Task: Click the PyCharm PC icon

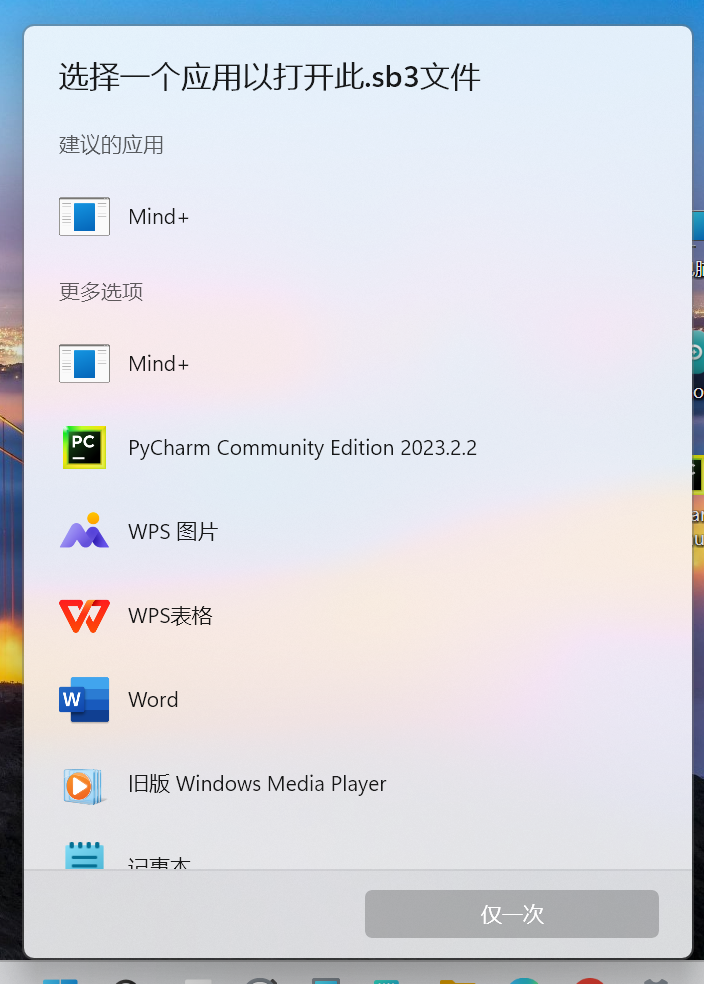Action: pyautogui.click(x=84, y=447)
